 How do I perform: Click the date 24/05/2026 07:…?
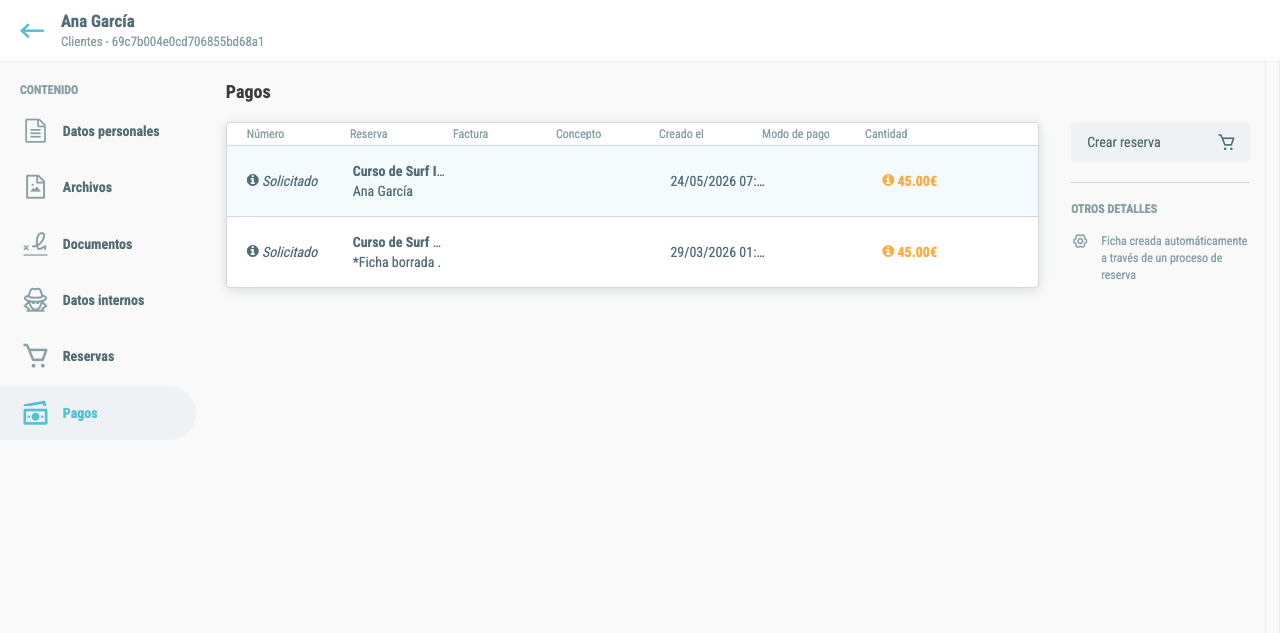717,181
